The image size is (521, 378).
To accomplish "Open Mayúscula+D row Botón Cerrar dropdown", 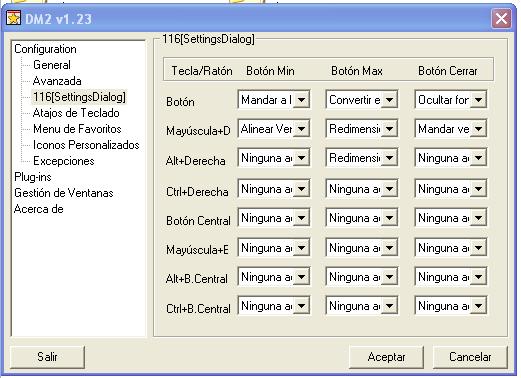I will pos(451,128).
